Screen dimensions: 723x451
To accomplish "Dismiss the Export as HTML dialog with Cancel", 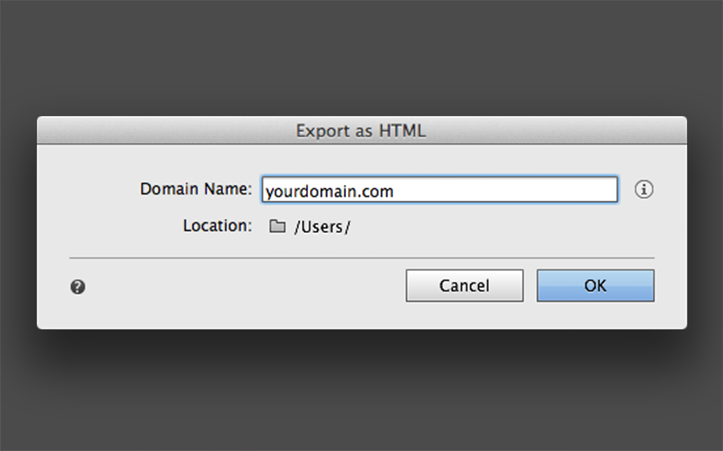I will [464, 285].
